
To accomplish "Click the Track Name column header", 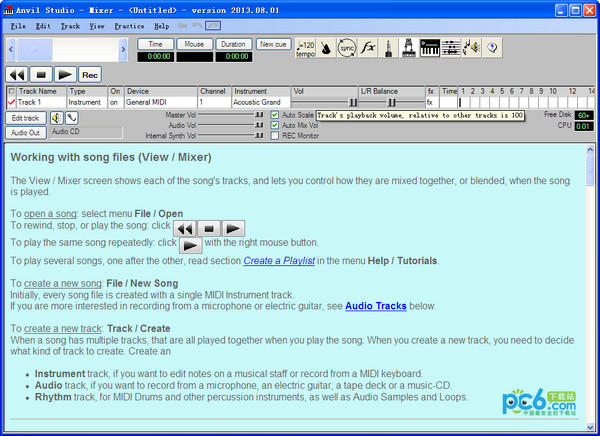I will [x=41, y=91].
